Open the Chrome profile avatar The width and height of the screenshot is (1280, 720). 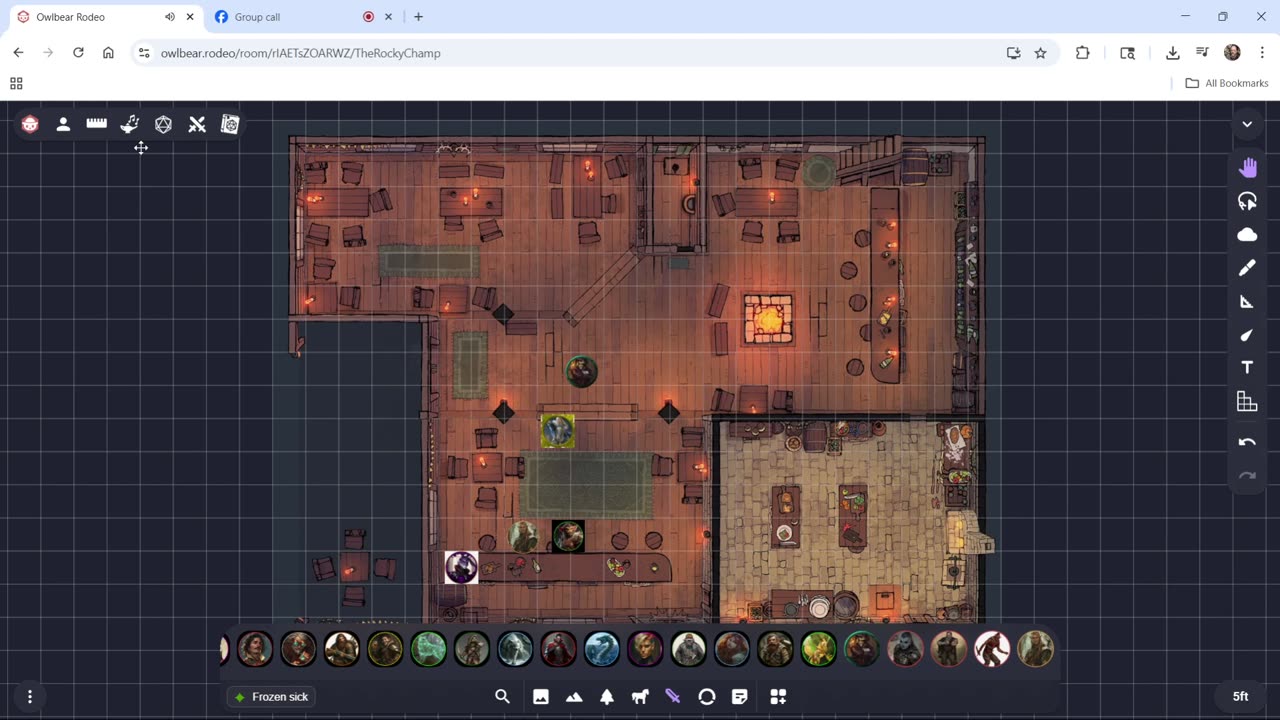coord(1232,53)
